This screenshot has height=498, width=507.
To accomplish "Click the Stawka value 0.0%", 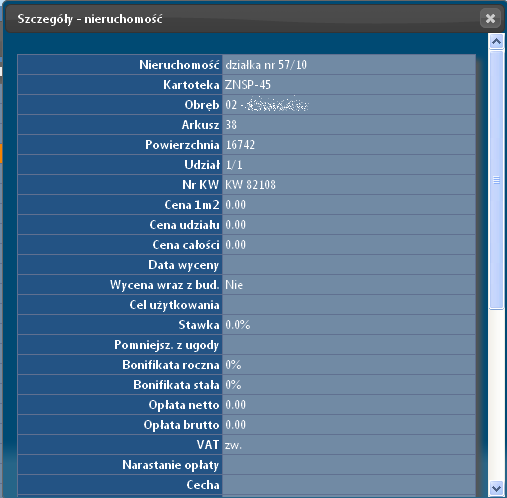I will [238, 325].
